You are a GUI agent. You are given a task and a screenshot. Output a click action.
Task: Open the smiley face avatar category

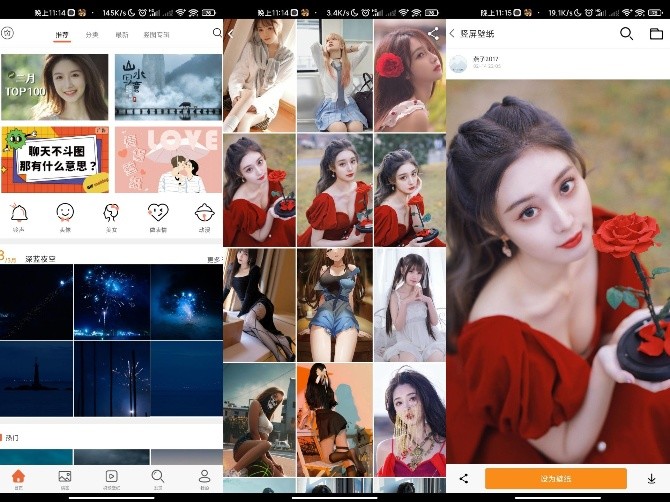click(65, 213)
